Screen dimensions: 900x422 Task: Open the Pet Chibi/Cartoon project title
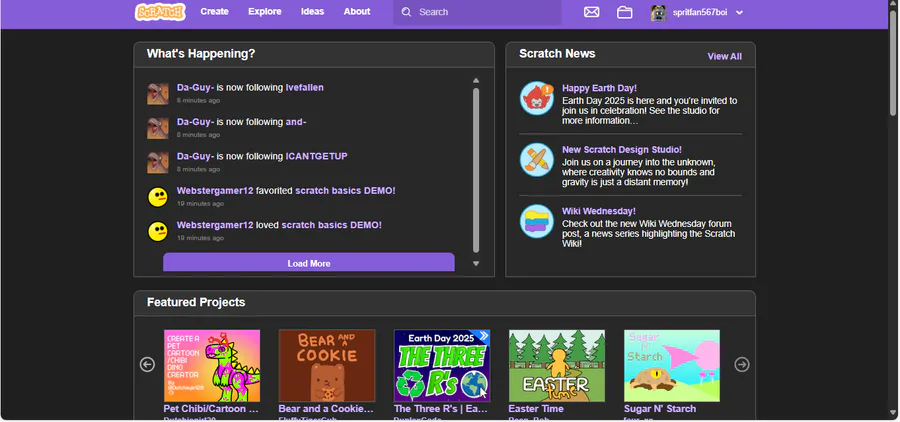tap(211, 409)
